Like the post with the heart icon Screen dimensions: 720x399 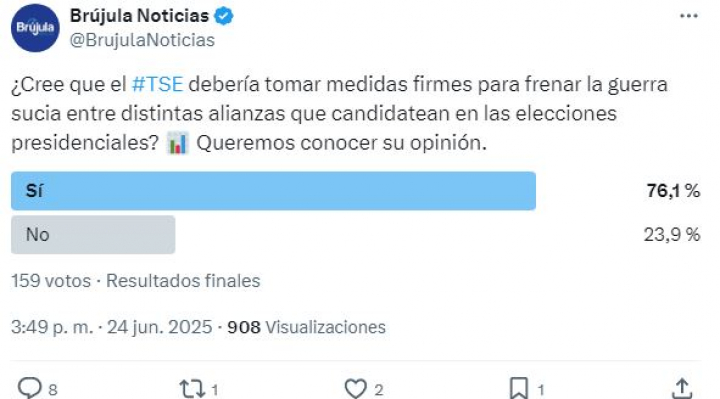(x=356, y=388)
